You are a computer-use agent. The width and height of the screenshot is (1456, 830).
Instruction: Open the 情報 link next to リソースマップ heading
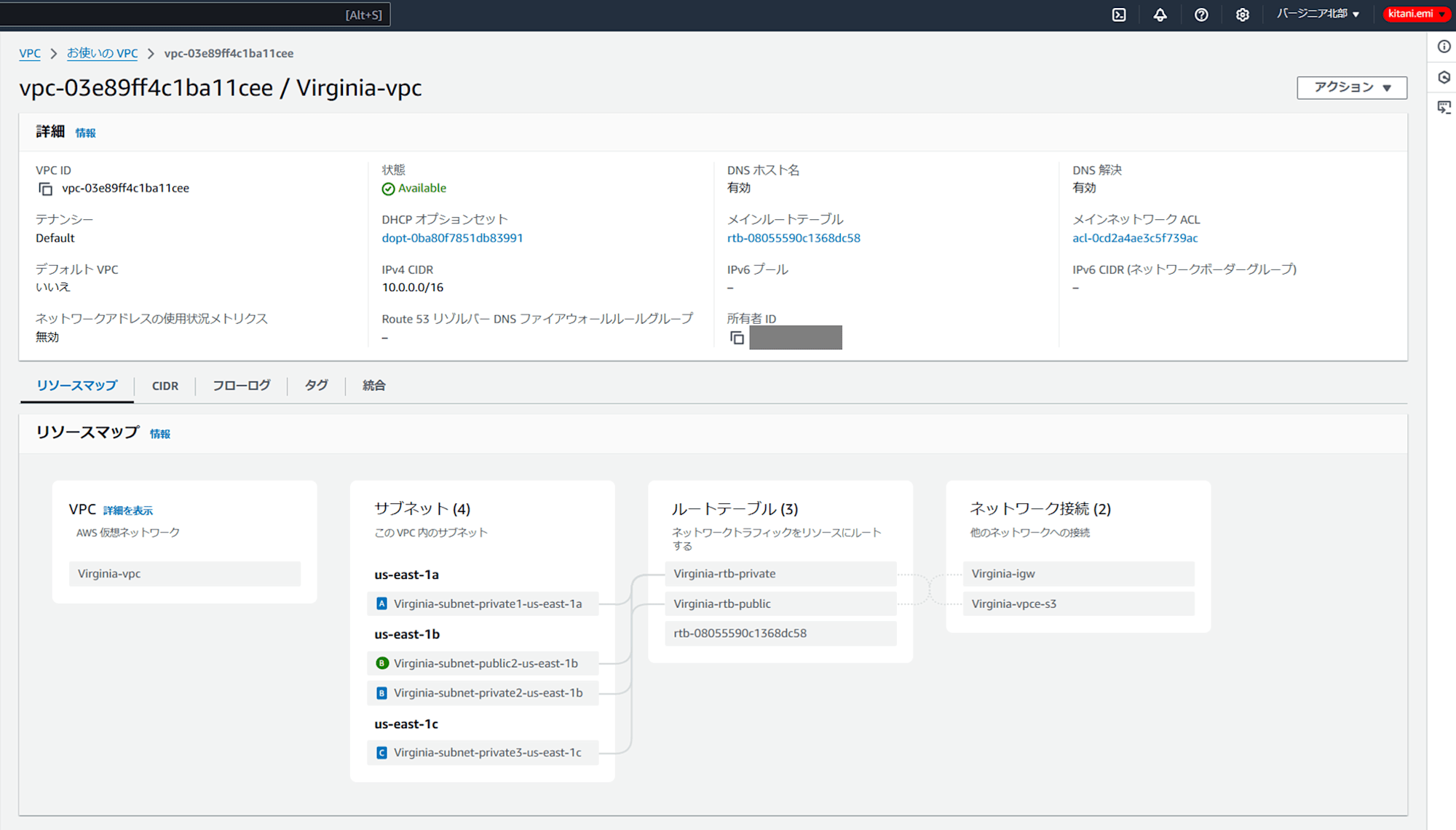[x=160, y=434]
